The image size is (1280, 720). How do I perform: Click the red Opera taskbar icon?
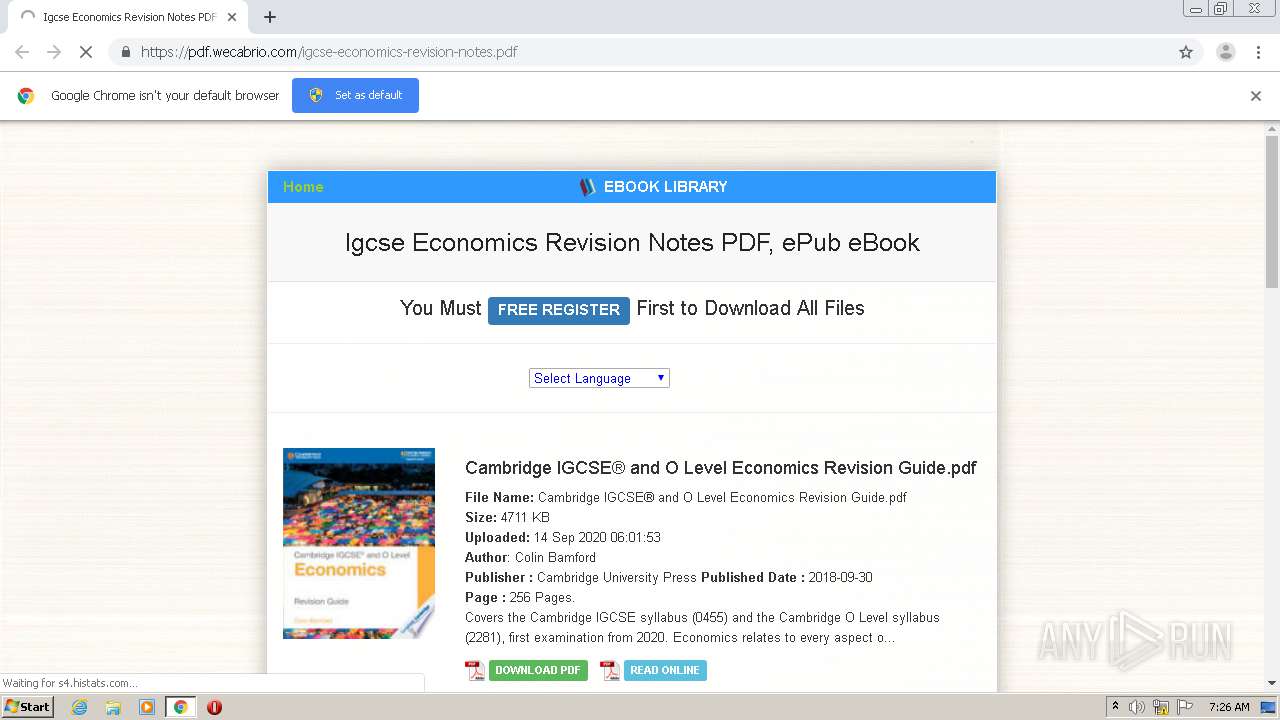[x=214, y=707]
